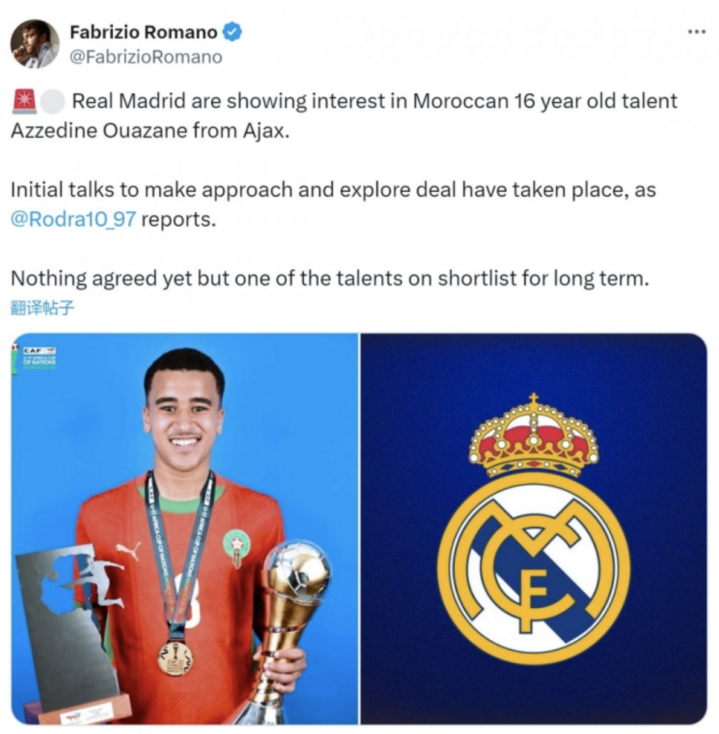Open the Real Madrid crest image
Image resolution: width=719 pixels, height=734 pixels.
click(534, 528)
